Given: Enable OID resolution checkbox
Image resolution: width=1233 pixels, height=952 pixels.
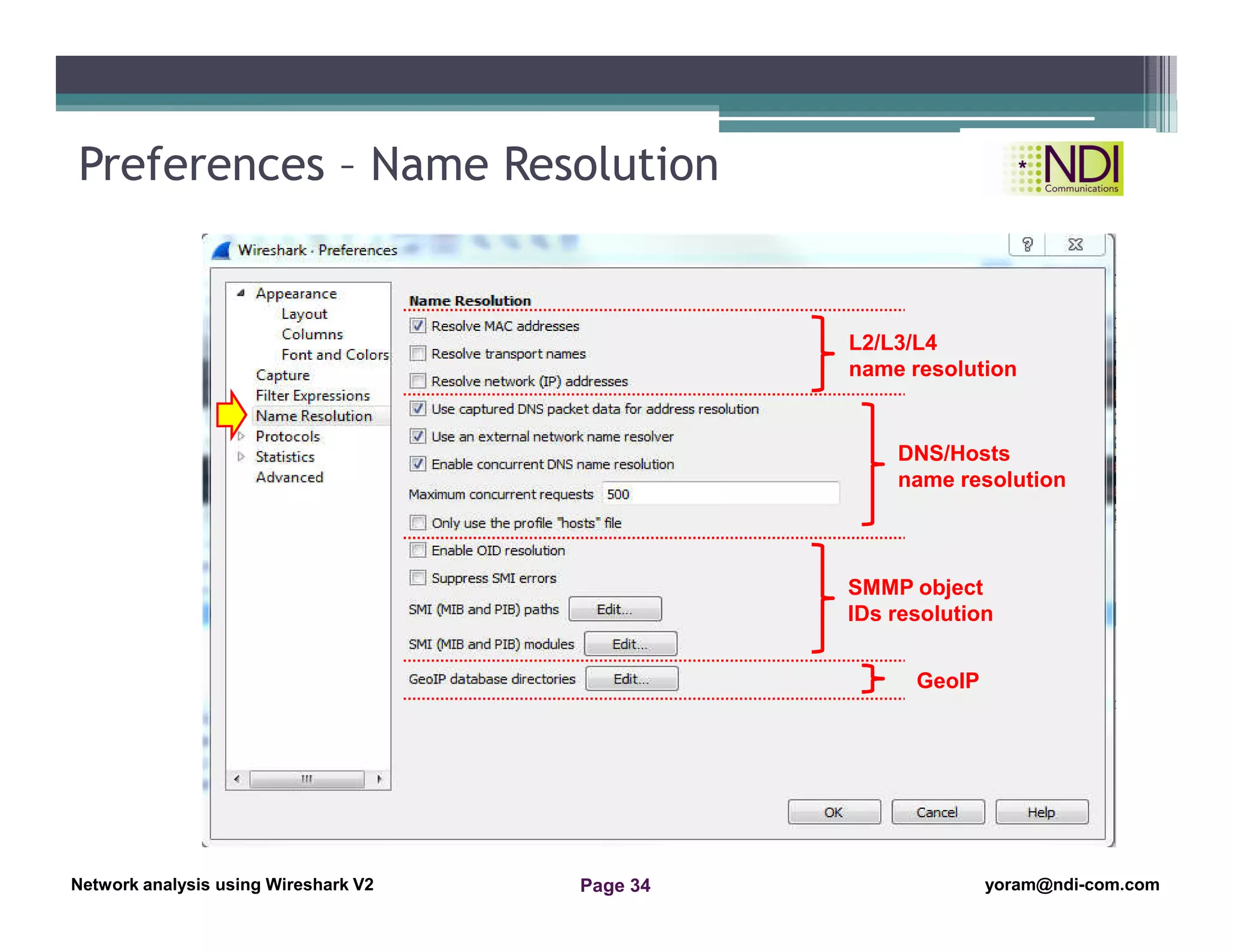Looking at the screenshot, I should [x=418, y=550].
